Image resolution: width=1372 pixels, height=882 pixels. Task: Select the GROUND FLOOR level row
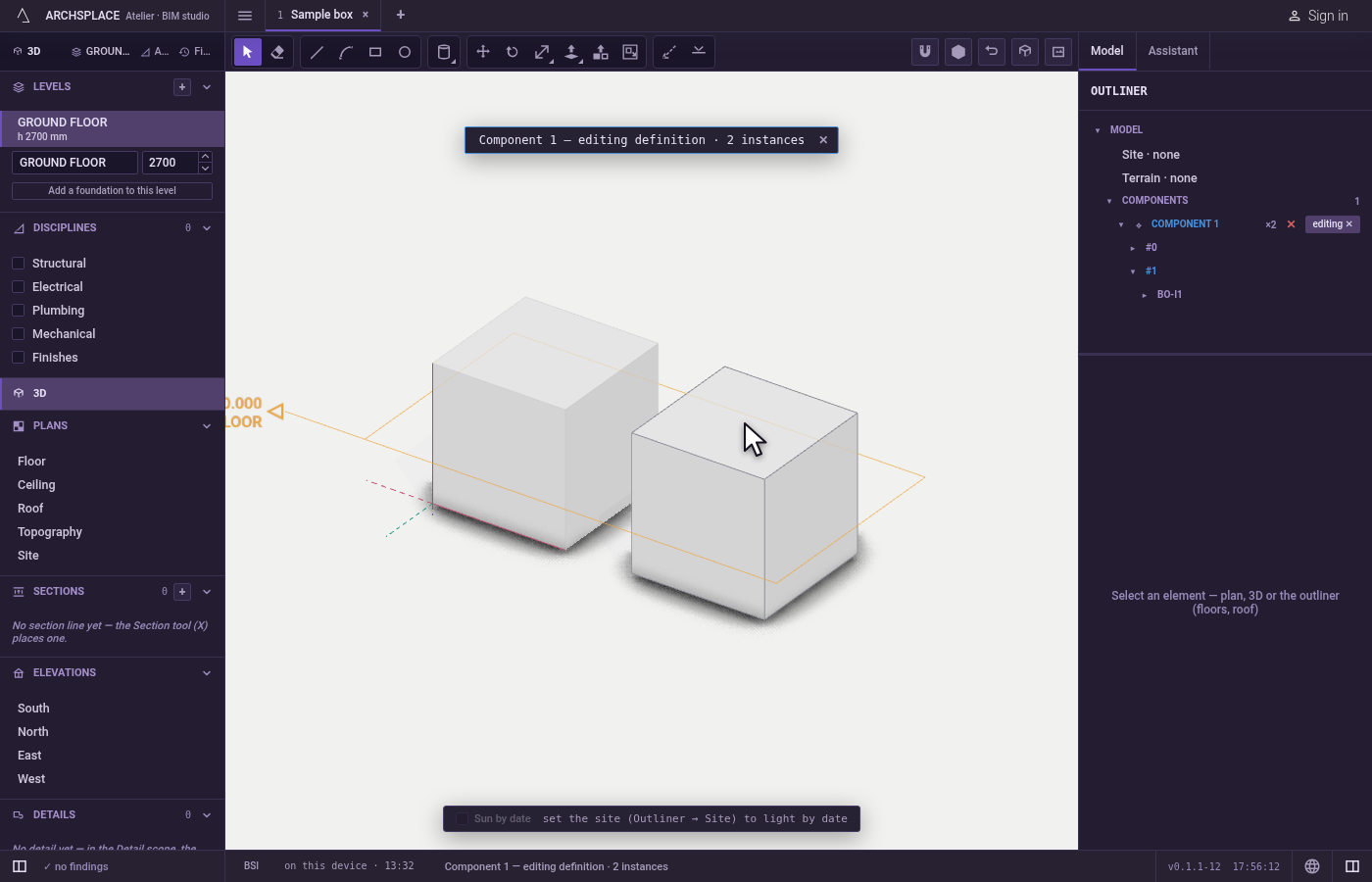[113, 128]
